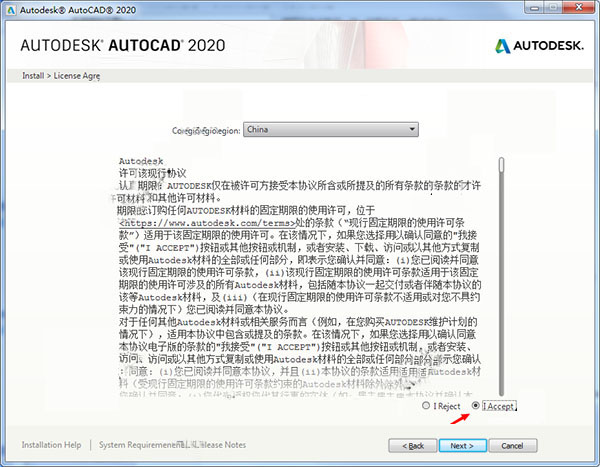Select the I Reject radio button
The image size is (600, 467).
tap(426, 405)
